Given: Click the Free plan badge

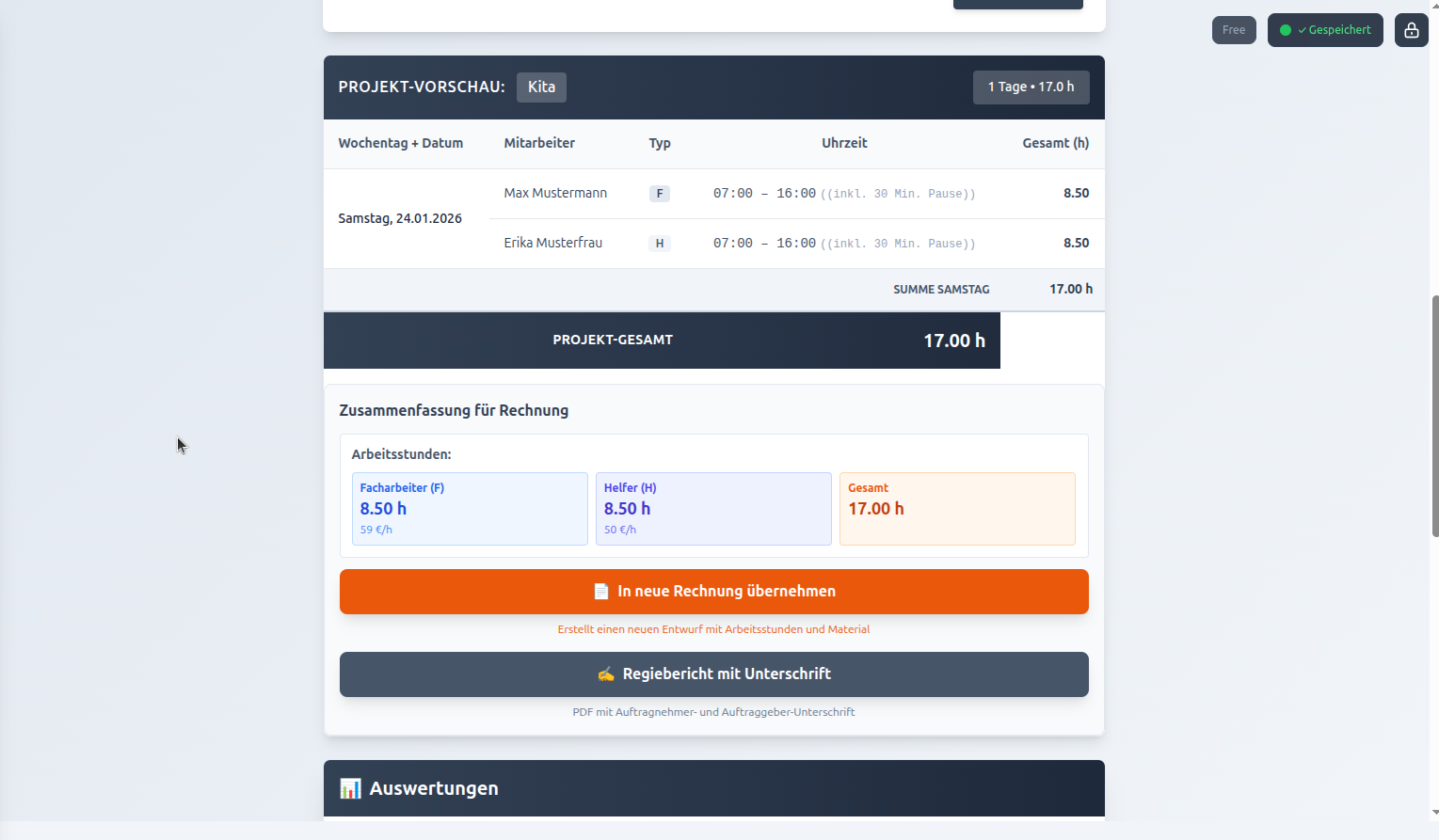Looking at the screenshot, I should coord(1233,30).
